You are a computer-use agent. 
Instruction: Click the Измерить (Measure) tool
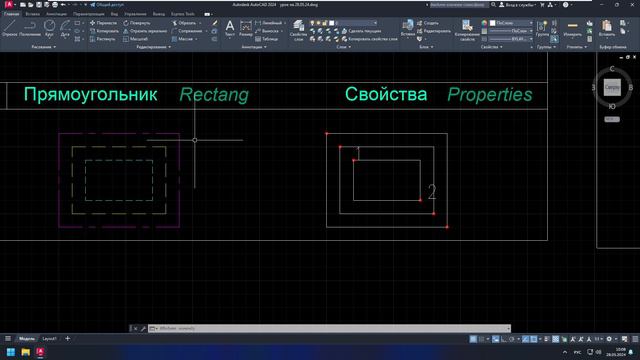tap(572, 28)
